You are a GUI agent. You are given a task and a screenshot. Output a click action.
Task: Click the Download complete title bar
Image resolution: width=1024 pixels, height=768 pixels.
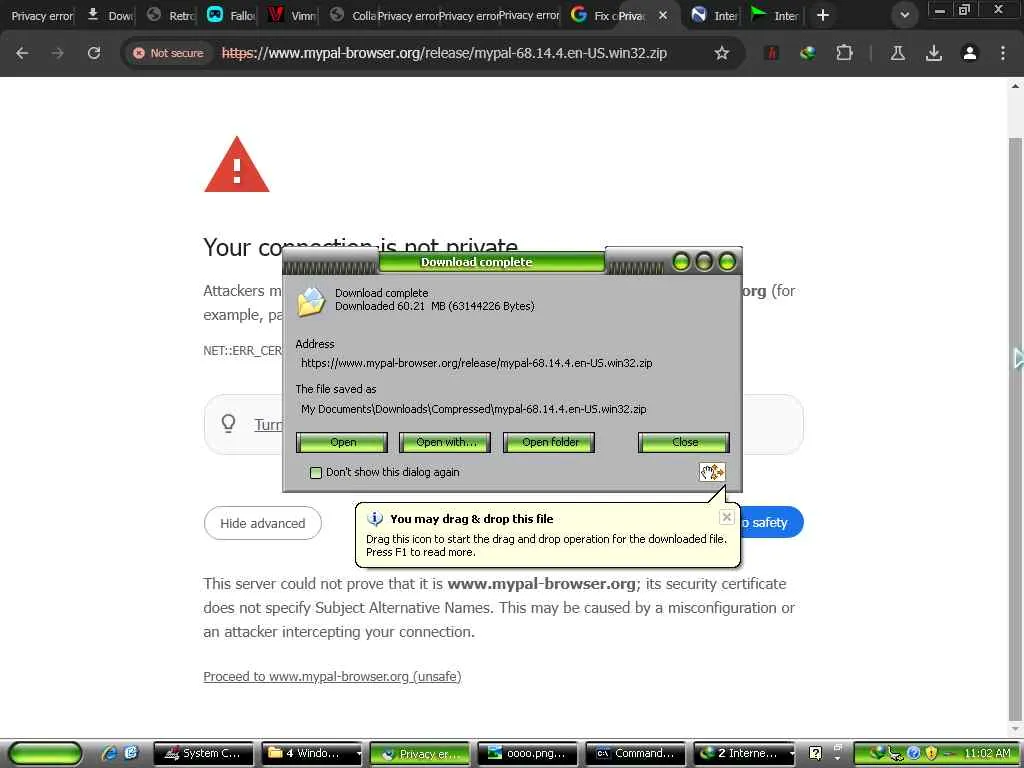pyautogui.click(x=492, y=262)
